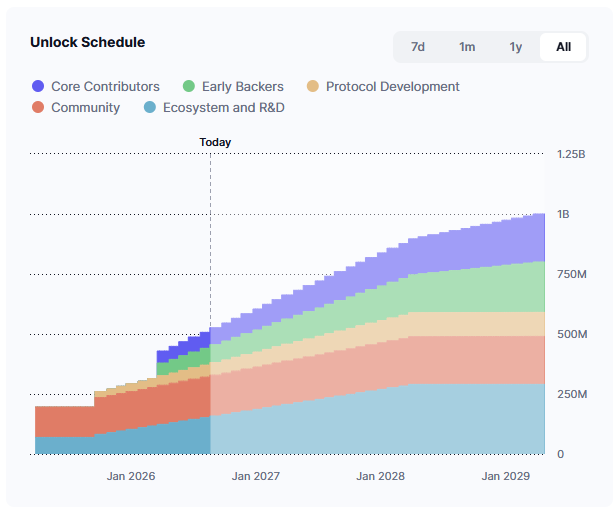This screenshot has height=509, width=616.
Task: Click the Community legend label
Action: coord(86,108)
